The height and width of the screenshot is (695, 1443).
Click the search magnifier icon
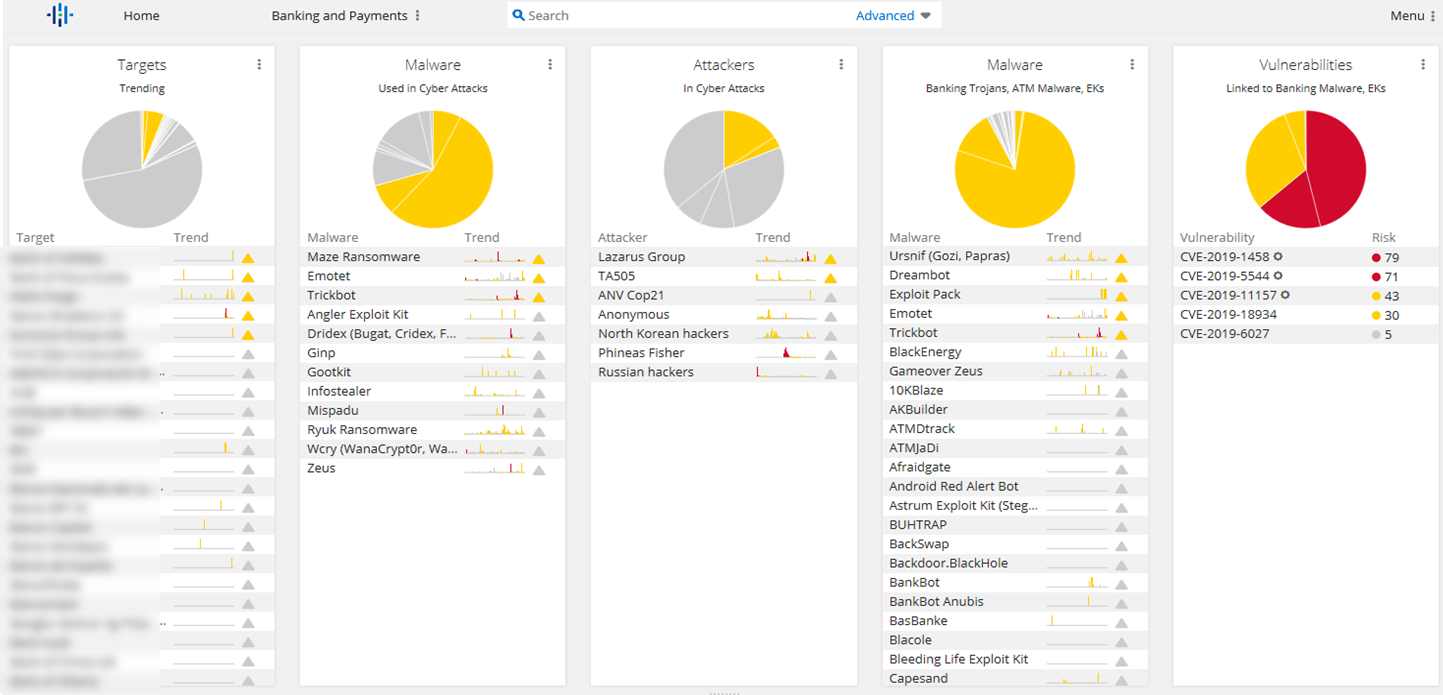tap(518, 15)
